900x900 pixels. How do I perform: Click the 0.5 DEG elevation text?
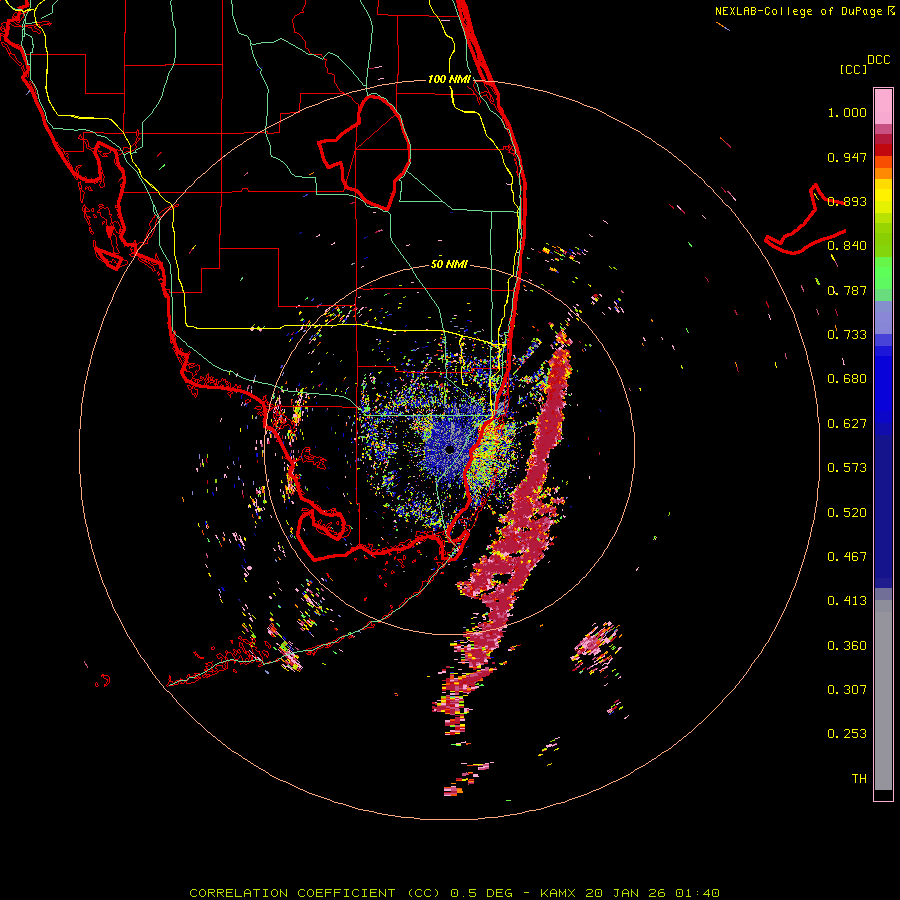pyautogui.click(x=482, y=893)
